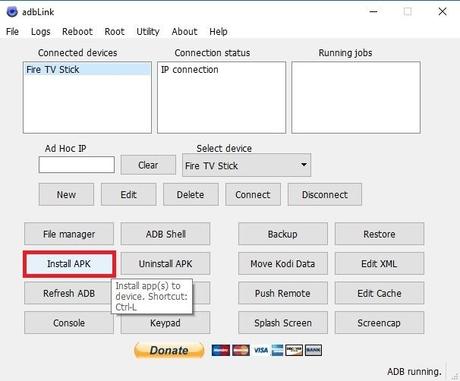460x381 pixels.
Task: Click into the Ad Hoc IP field
Action: pyautogui.click(x=77, y=165)
